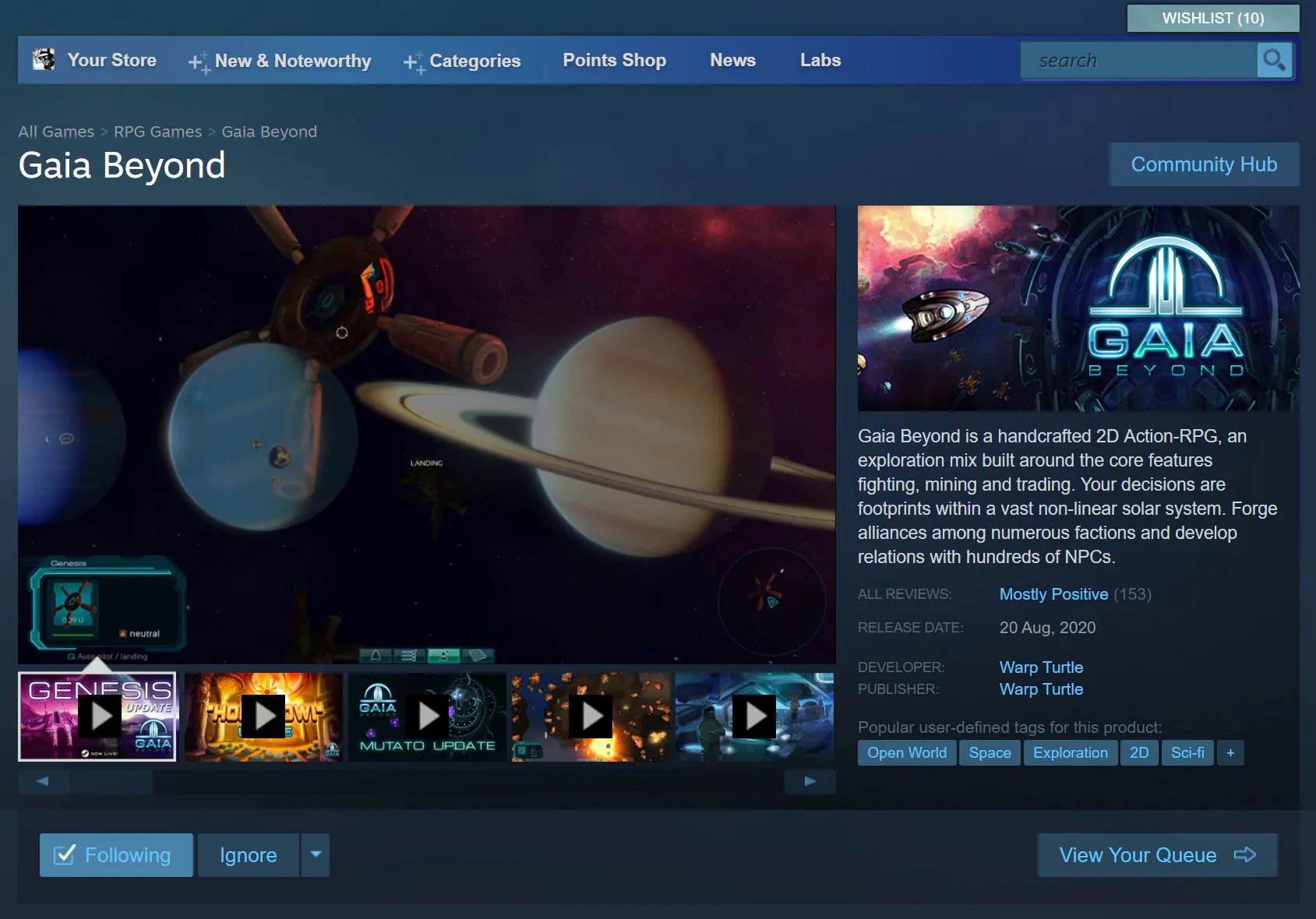
Task: Open publisher Warp Turtle link
Action: pos(1041,689)
